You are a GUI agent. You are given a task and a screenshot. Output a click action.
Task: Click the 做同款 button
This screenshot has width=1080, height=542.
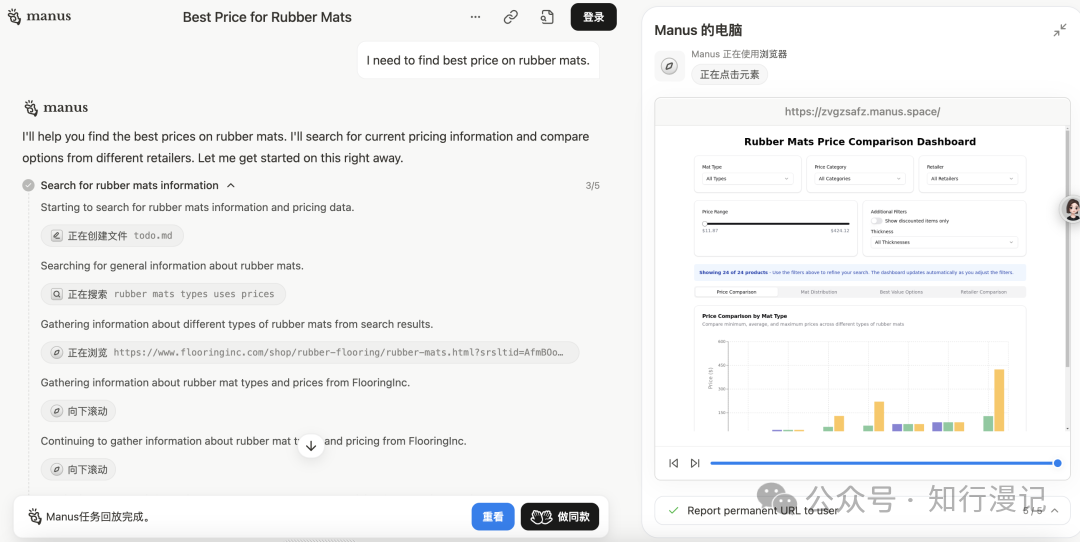[x=560, y=517]
